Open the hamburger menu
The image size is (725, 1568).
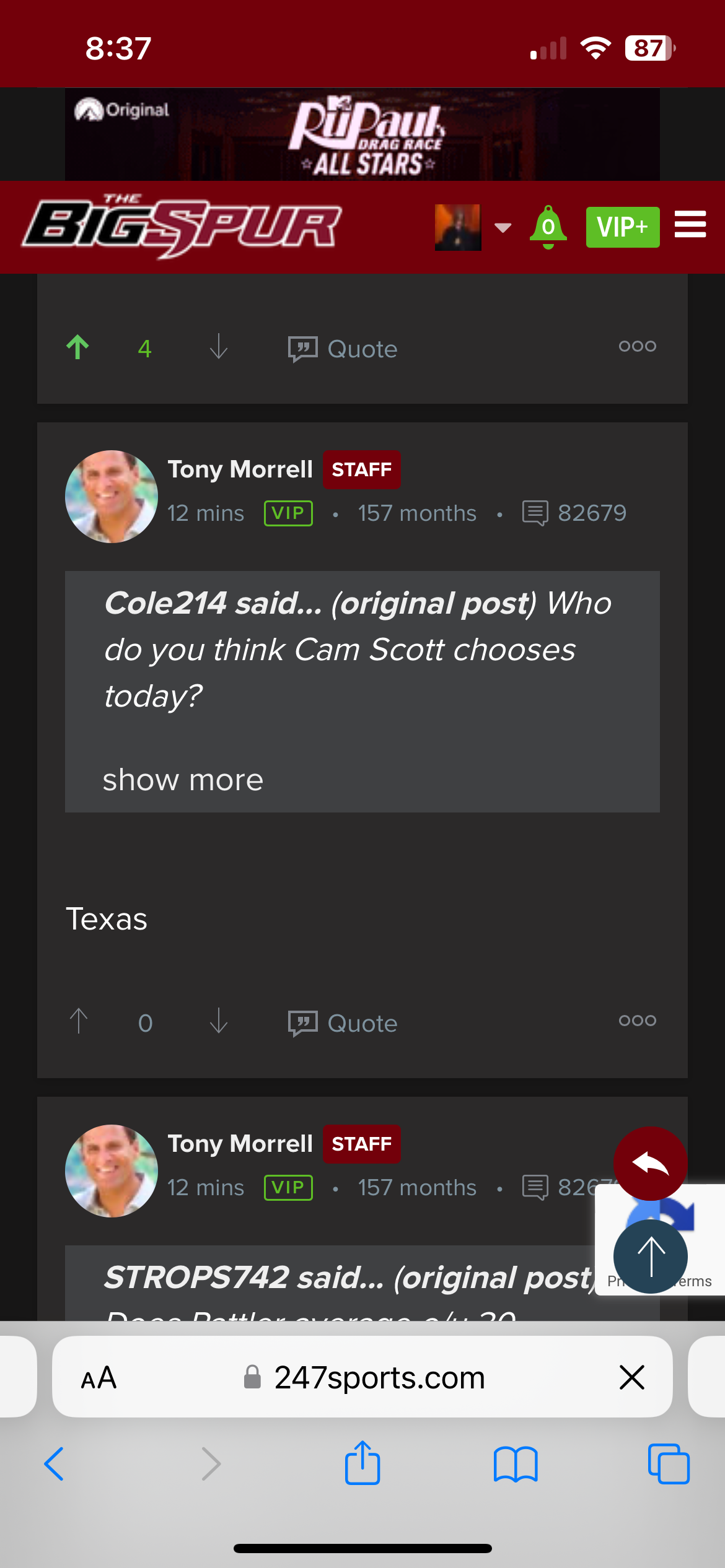point(690,225)
